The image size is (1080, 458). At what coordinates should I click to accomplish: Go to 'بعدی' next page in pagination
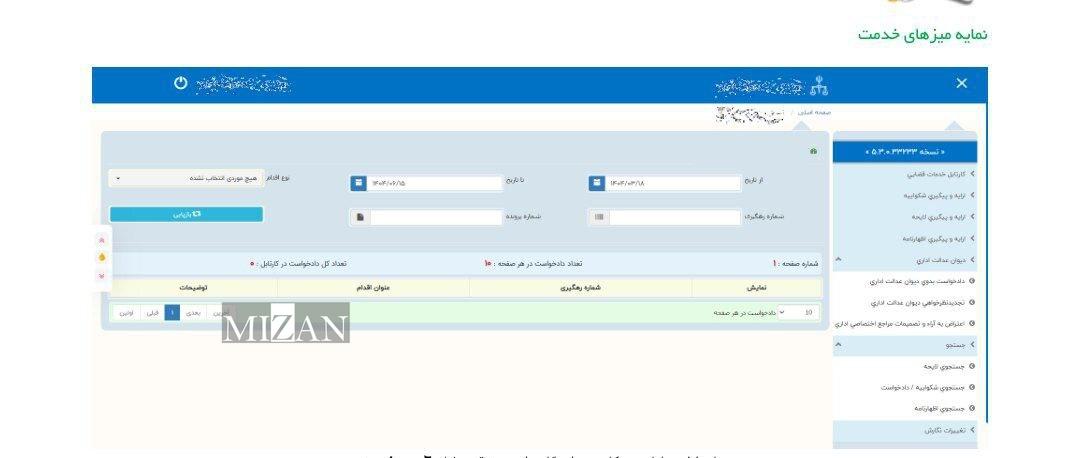[x=194, y=313]
